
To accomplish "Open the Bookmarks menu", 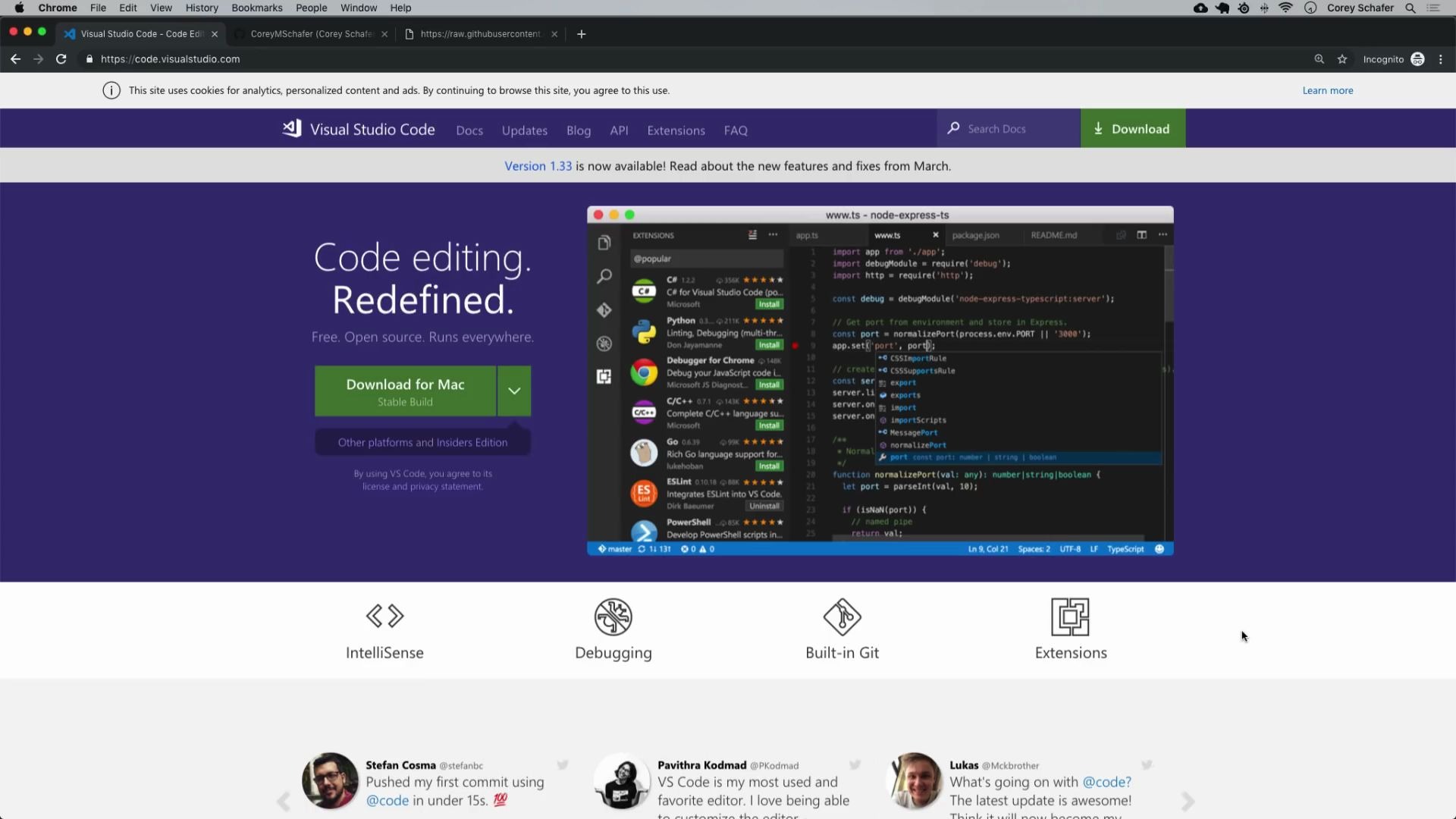I will (x=256, y=8).
